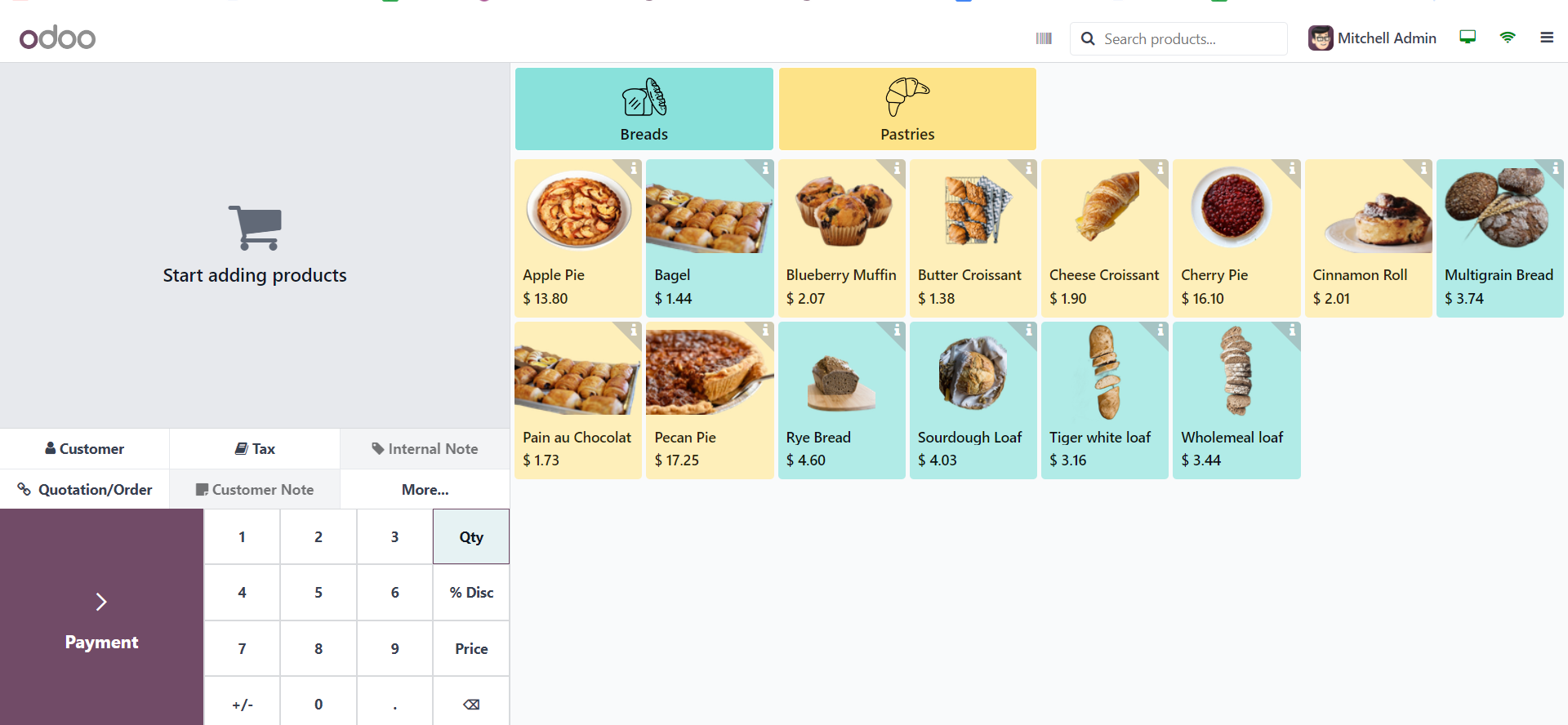The image size is (1568, 725).
Task: Click the Wi-Fi connection status icon
Action: pyautogui.click(x=1508, y=38)
